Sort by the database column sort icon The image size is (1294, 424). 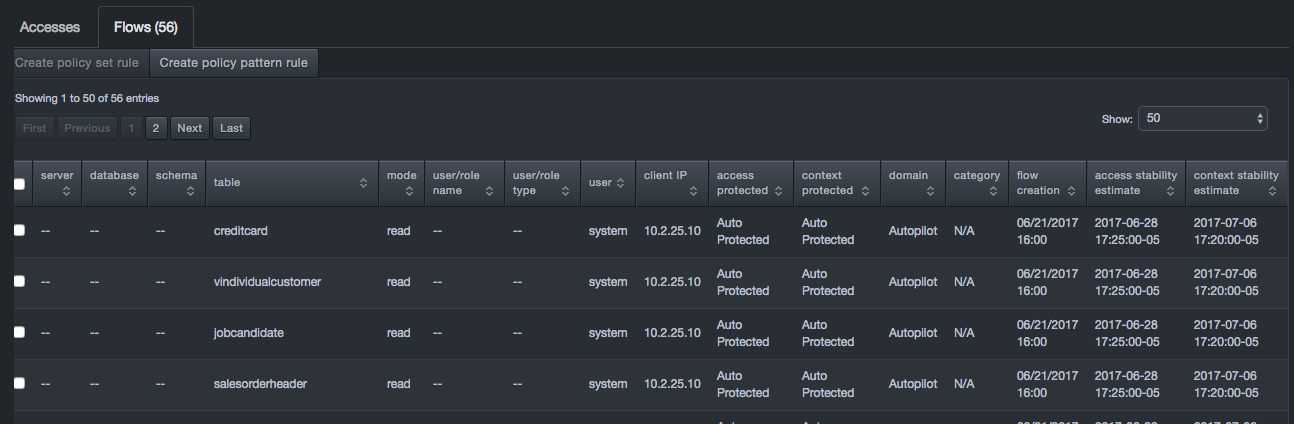click(132, 191)
